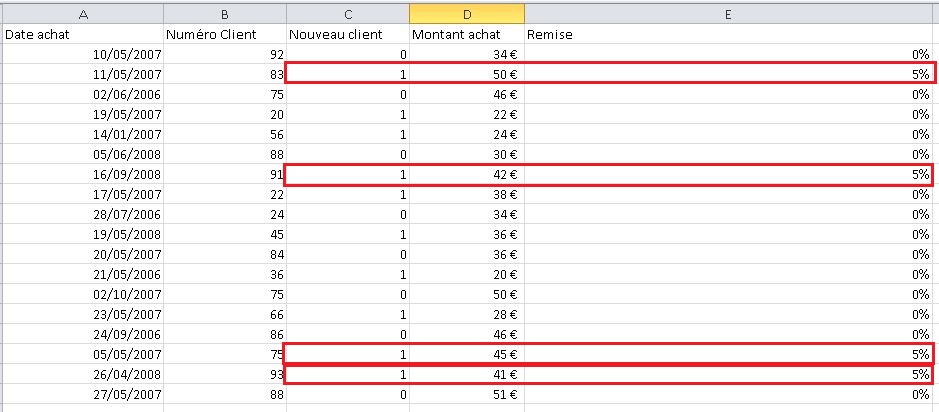Select column B header
Screen dimensions: 939x412
[225, 14]
